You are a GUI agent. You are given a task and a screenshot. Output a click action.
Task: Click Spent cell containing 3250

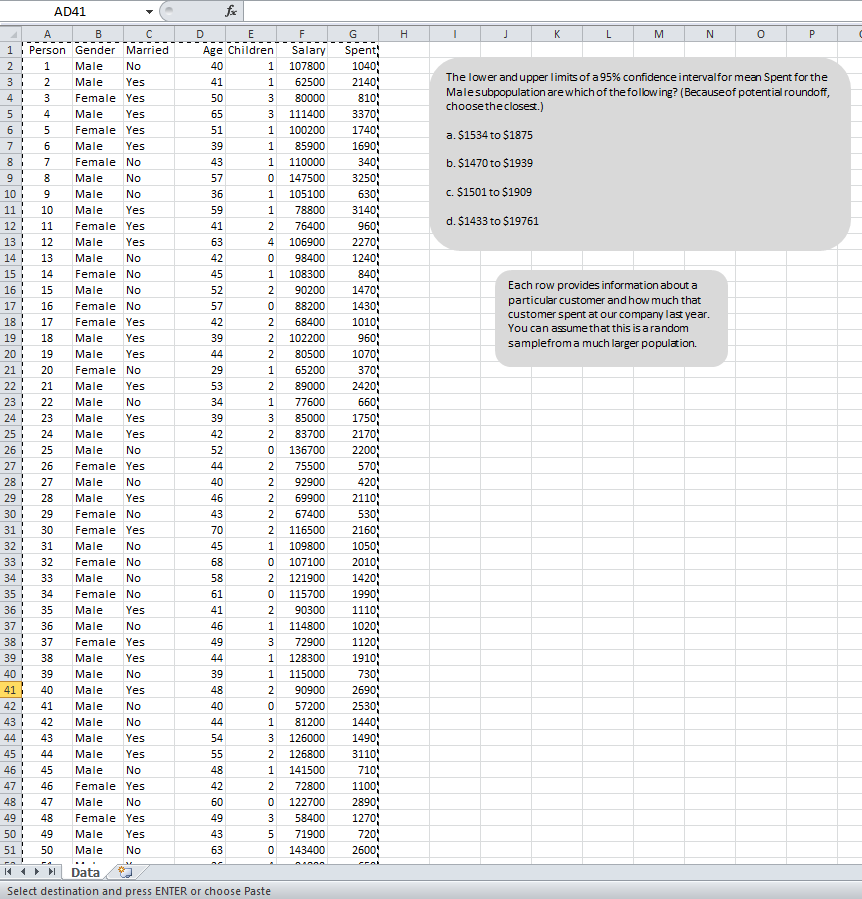click(353, 178)
